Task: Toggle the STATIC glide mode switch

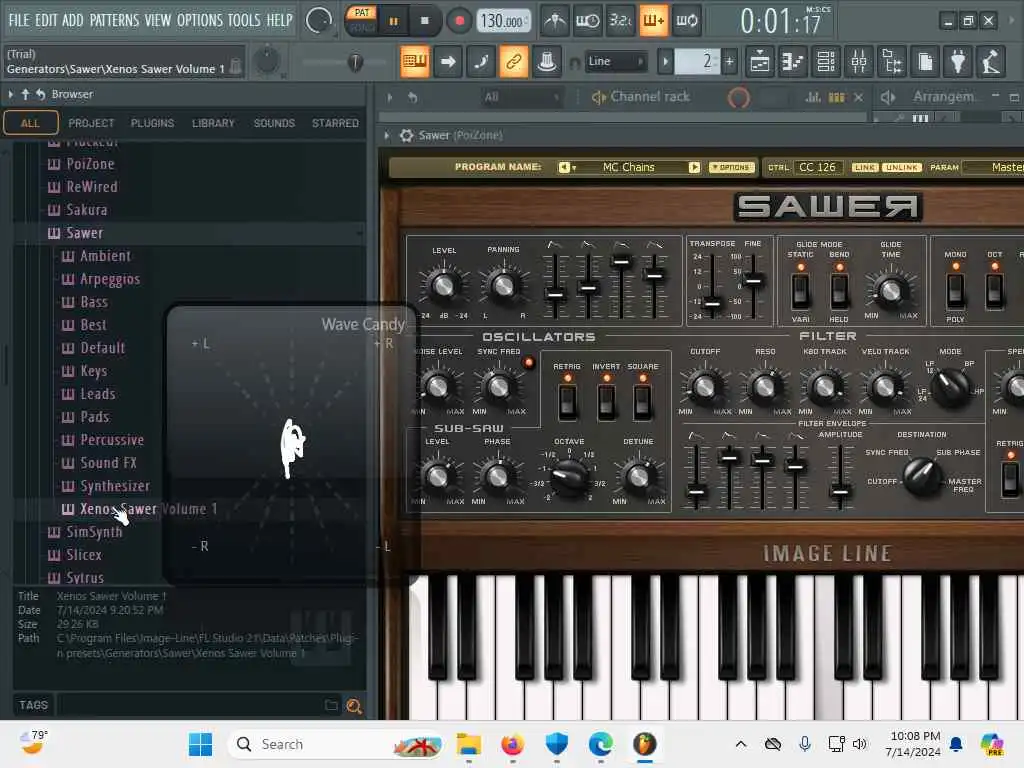Action: pos(801,291)
